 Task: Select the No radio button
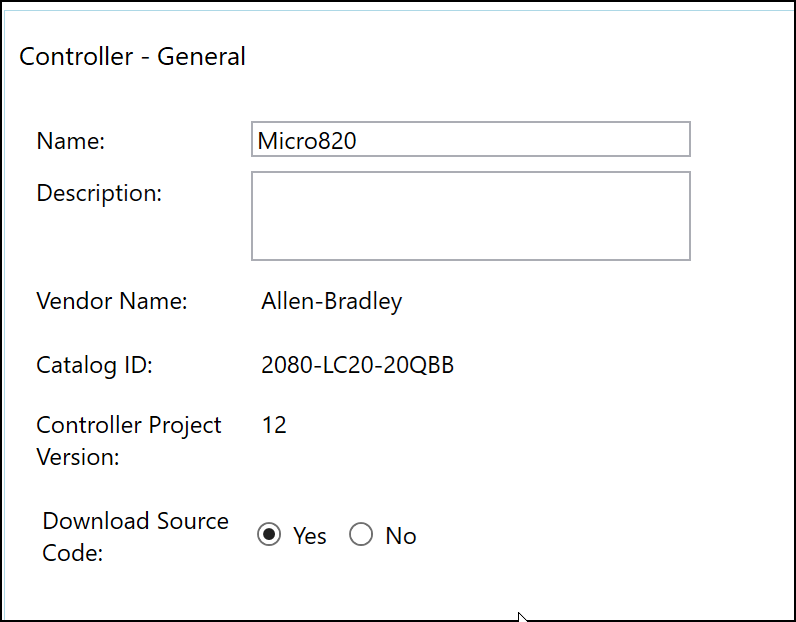tap(361, 535)
